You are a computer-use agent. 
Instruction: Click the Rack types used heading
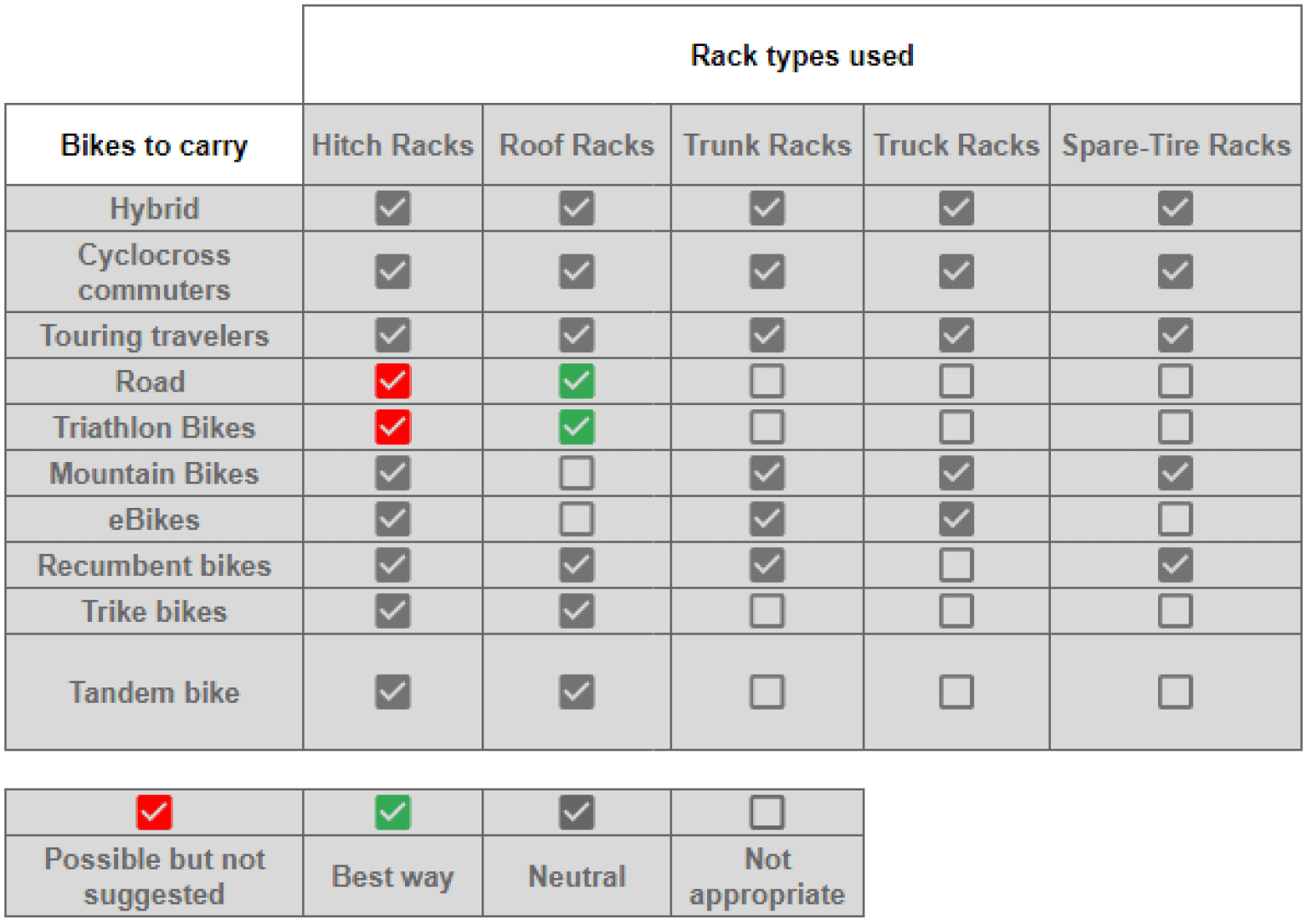click(801, 55)
